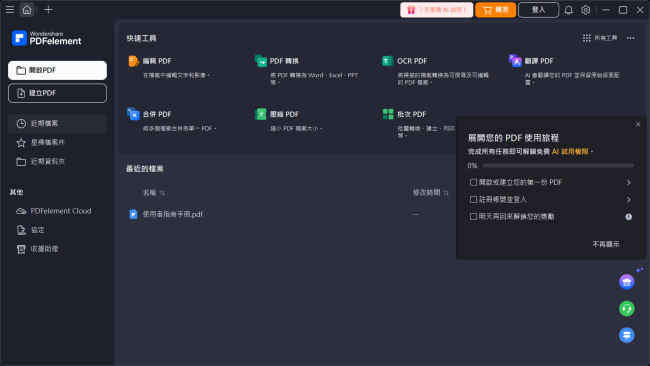Click the 建立PDF button
Screen dimensions: 650x366
point(57,93)
